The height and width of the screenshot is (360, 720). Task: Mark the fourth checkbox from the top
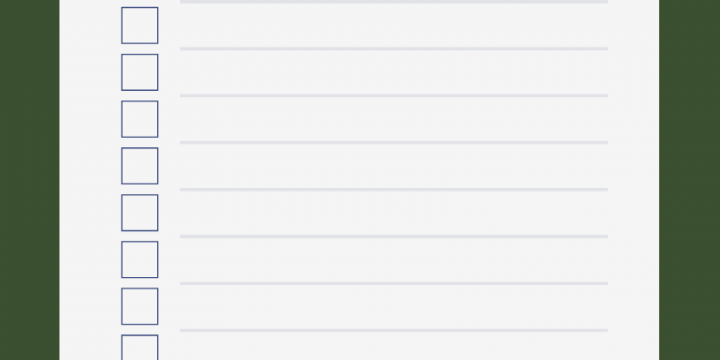[x=140, y=166]
